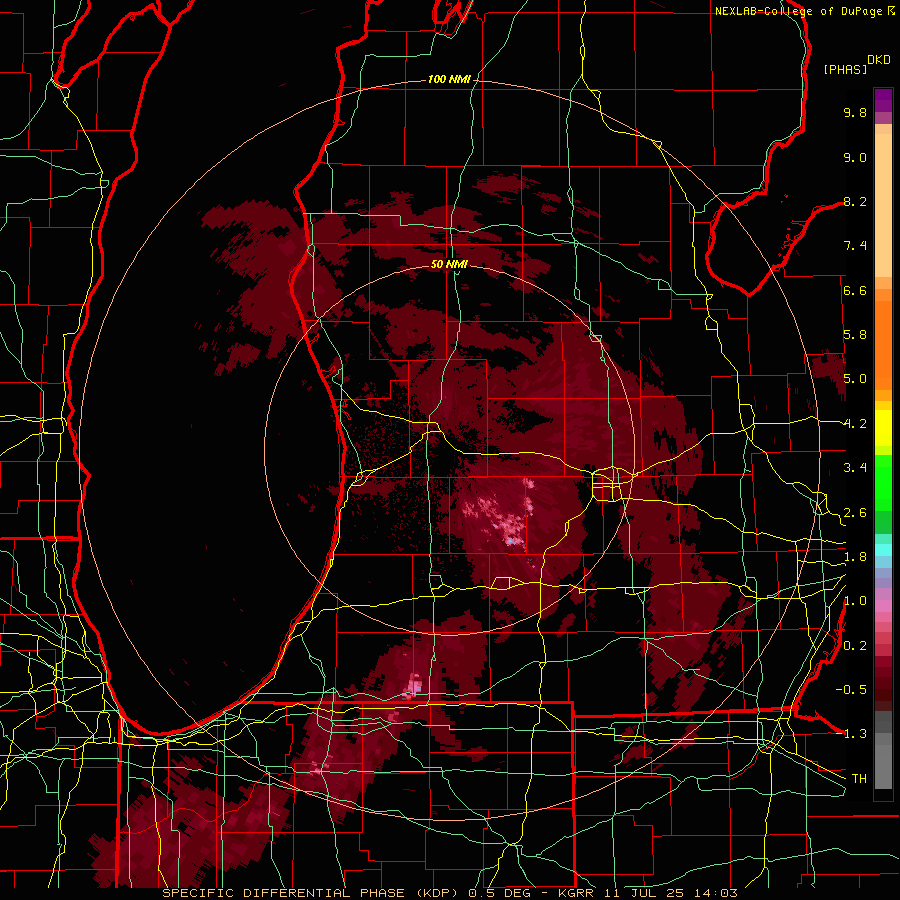Click the NEXLAB-College of DuPage credit text

tap(799, 11)
